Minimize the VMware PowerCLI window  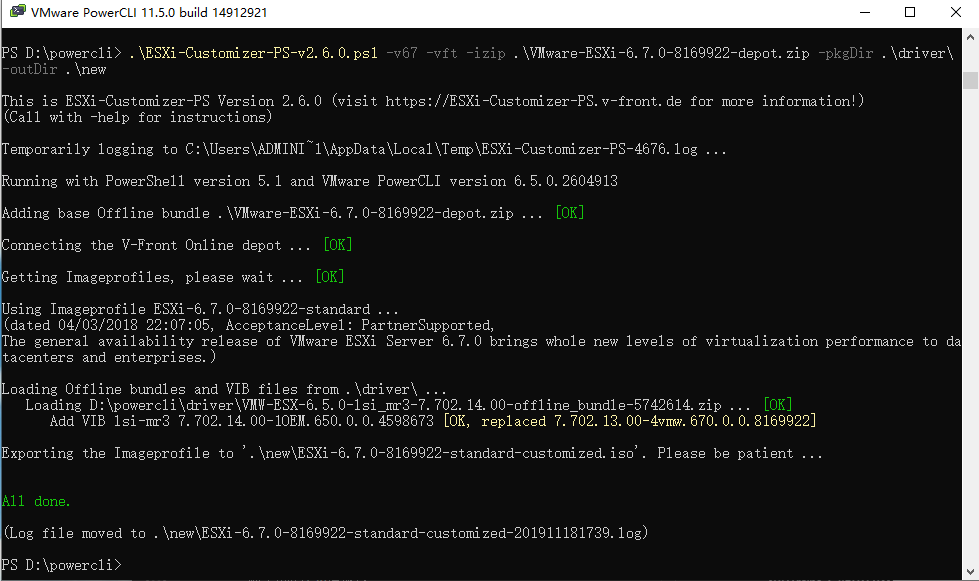tap(865, 12)
